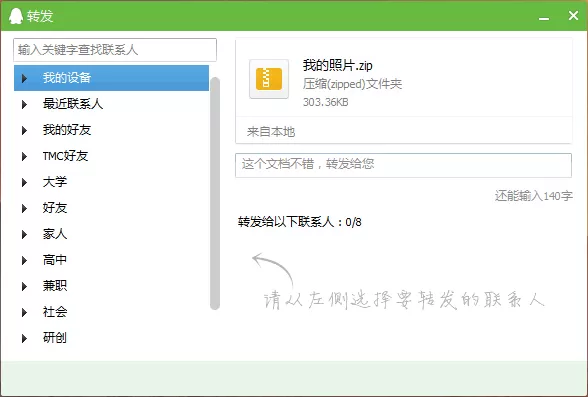The width and height of the screenshot is (588, 397).
Task: Click the 压缩(zipped)文件夹 file type text
Action: (352, 84)
